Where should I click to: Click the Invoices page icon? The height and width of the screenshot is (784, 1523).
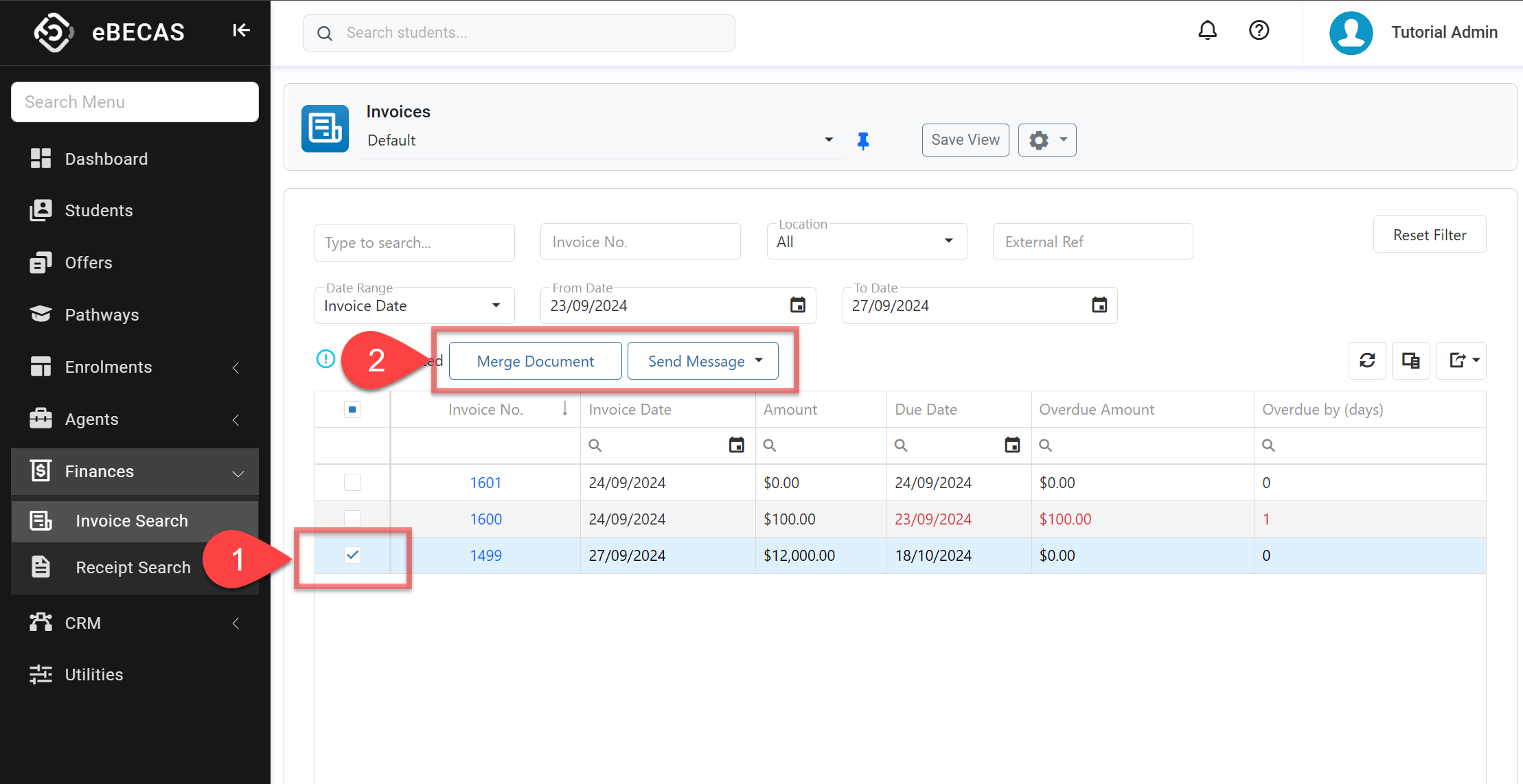coord(325,128)
